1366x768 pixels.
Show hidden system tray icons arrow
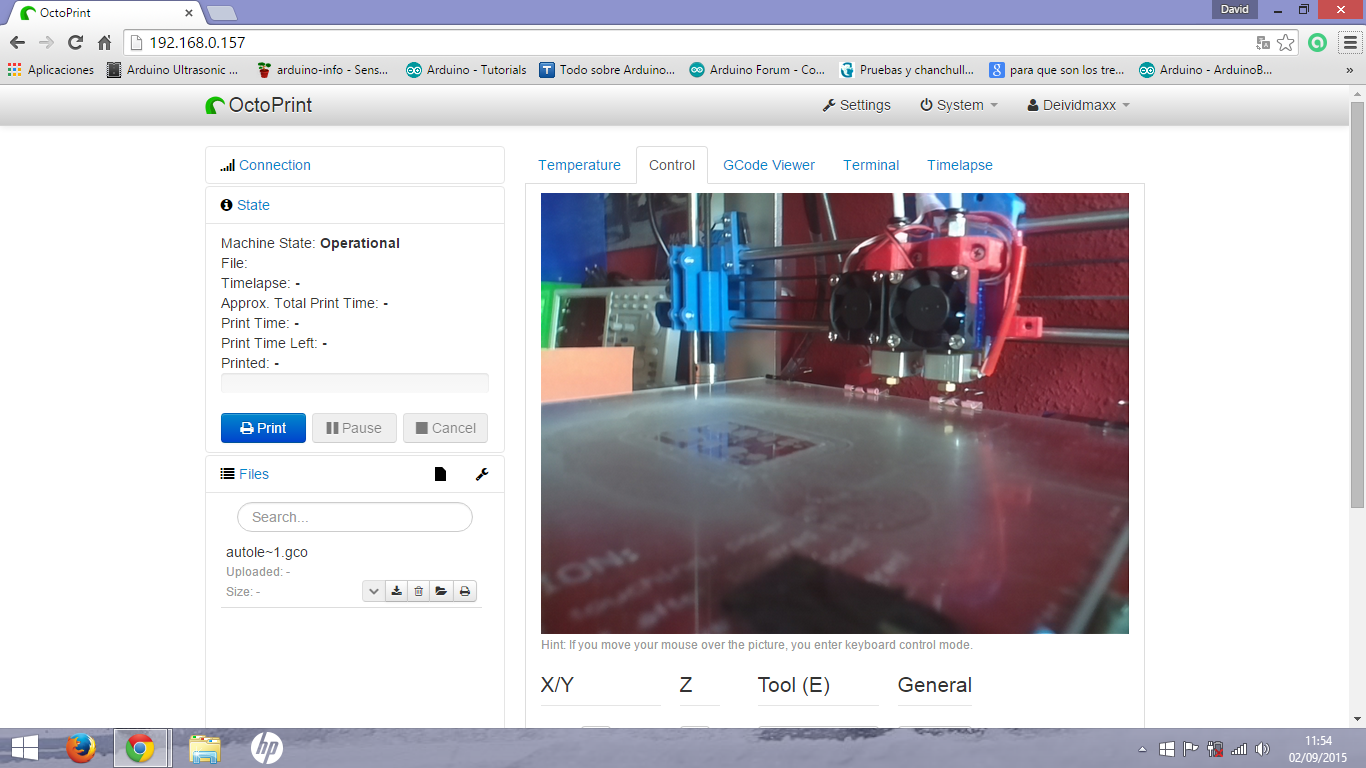coord(1143,748)
